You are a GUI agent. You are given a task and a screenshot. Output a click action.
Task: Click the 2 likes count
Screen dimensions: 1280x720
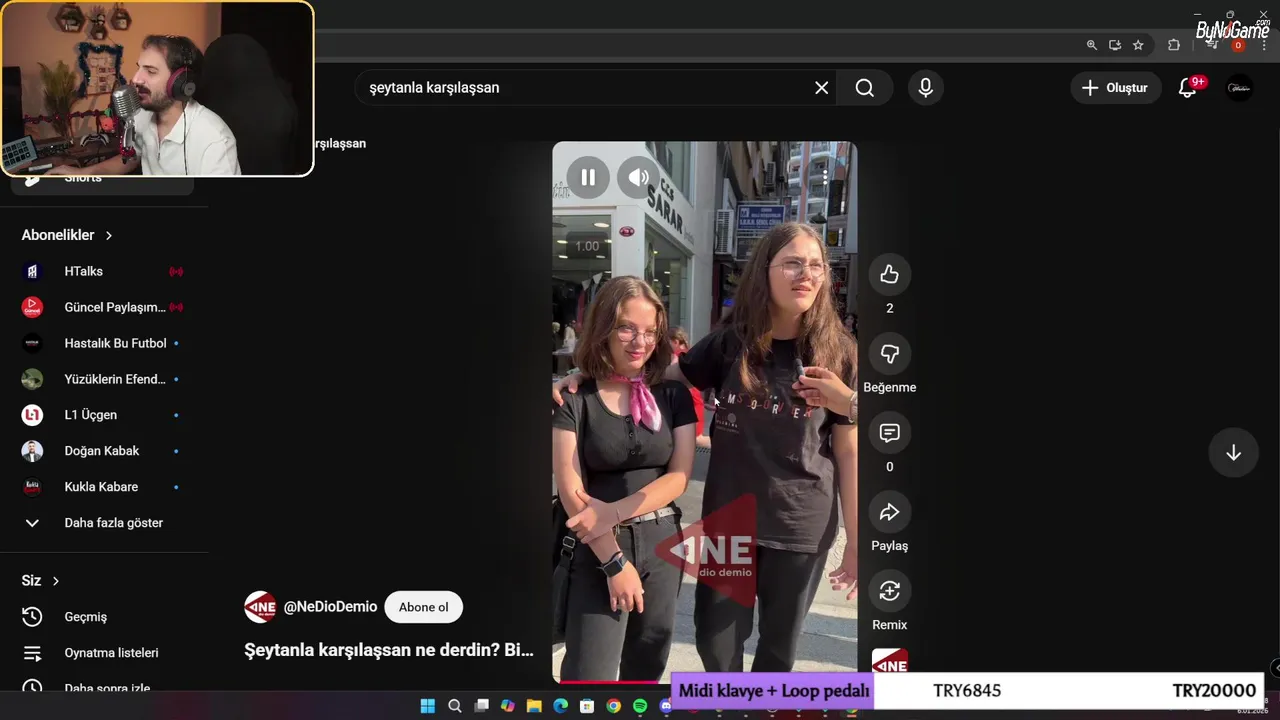[x=889, y=308]
